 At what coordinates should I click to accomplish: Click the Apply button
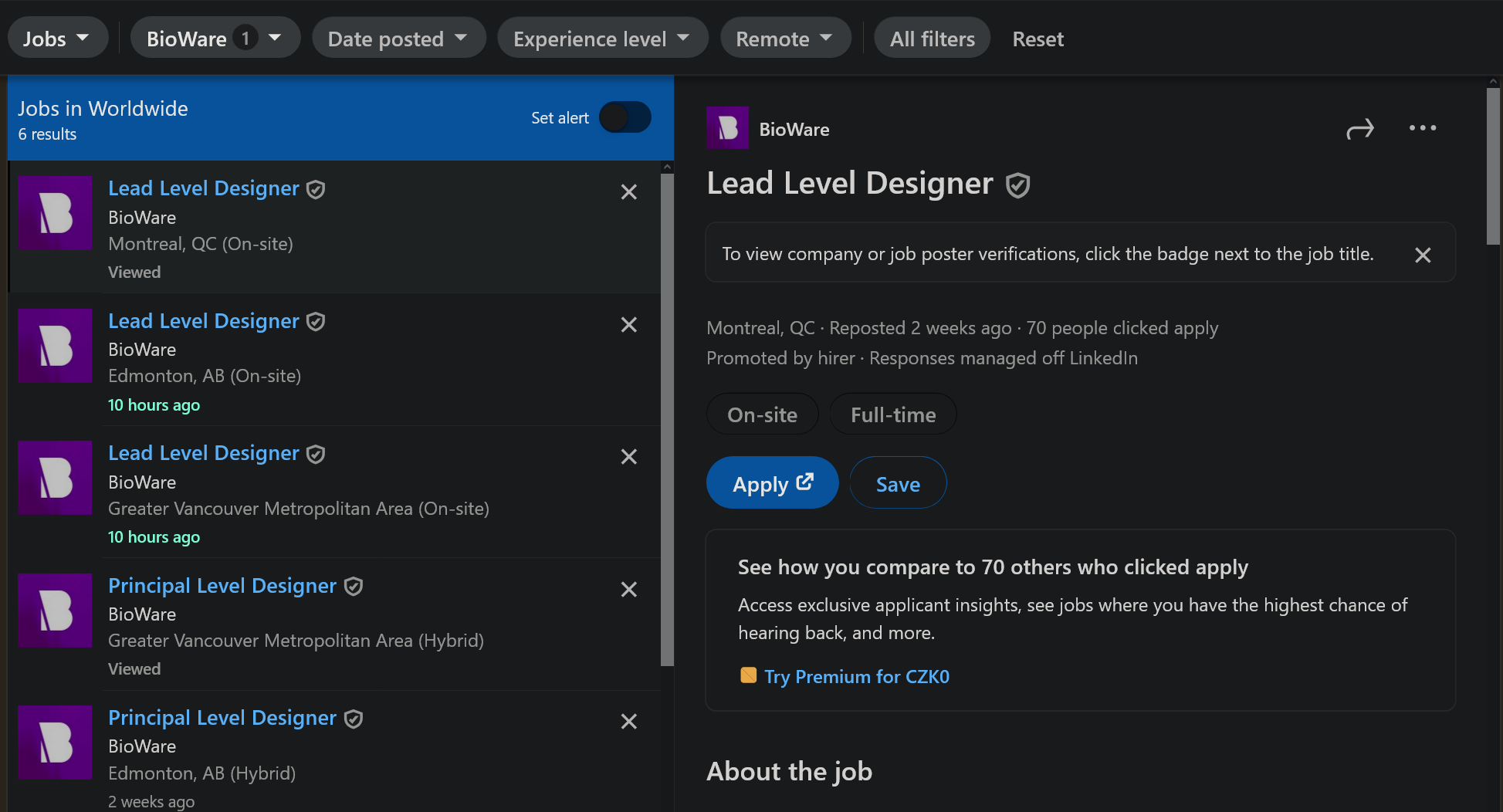click(772, 483)
